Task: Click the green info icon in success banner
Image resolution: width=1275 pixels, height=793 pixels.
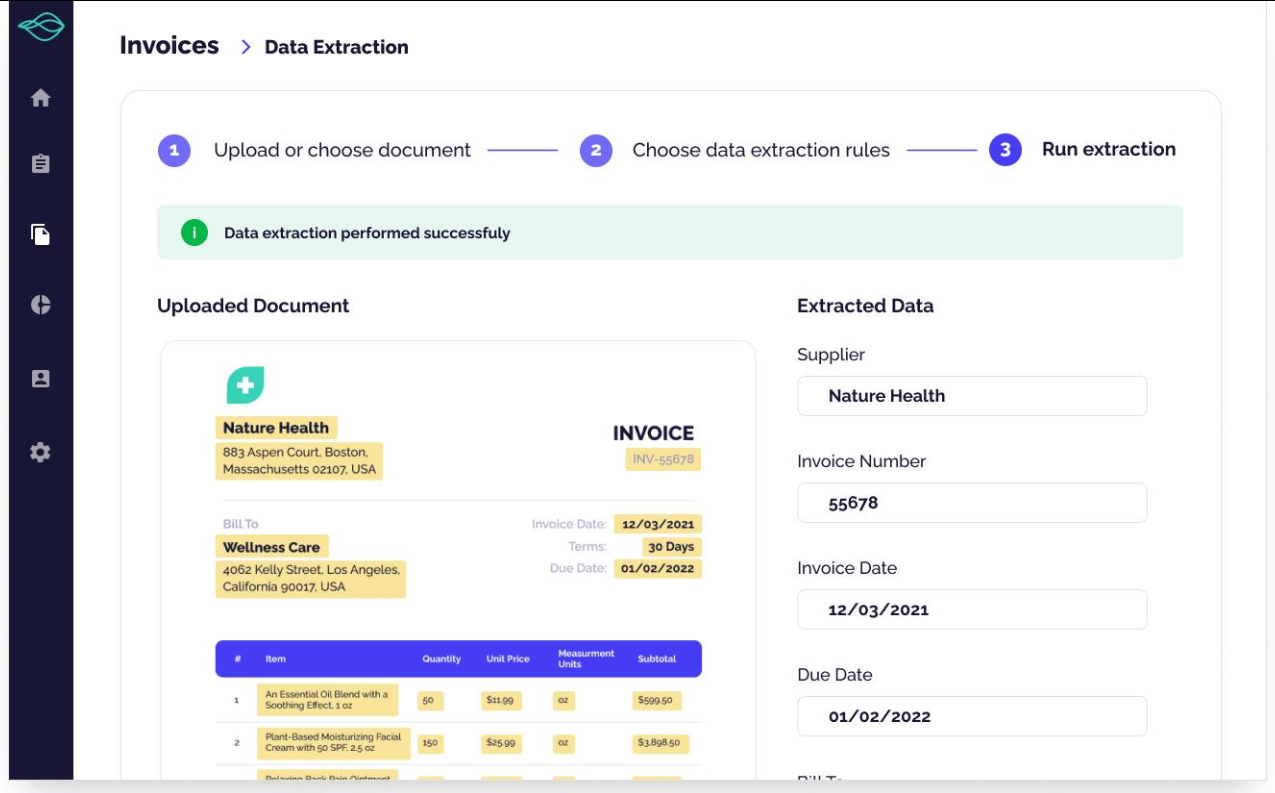Action: pyautogui.click(x=194, y=233)
